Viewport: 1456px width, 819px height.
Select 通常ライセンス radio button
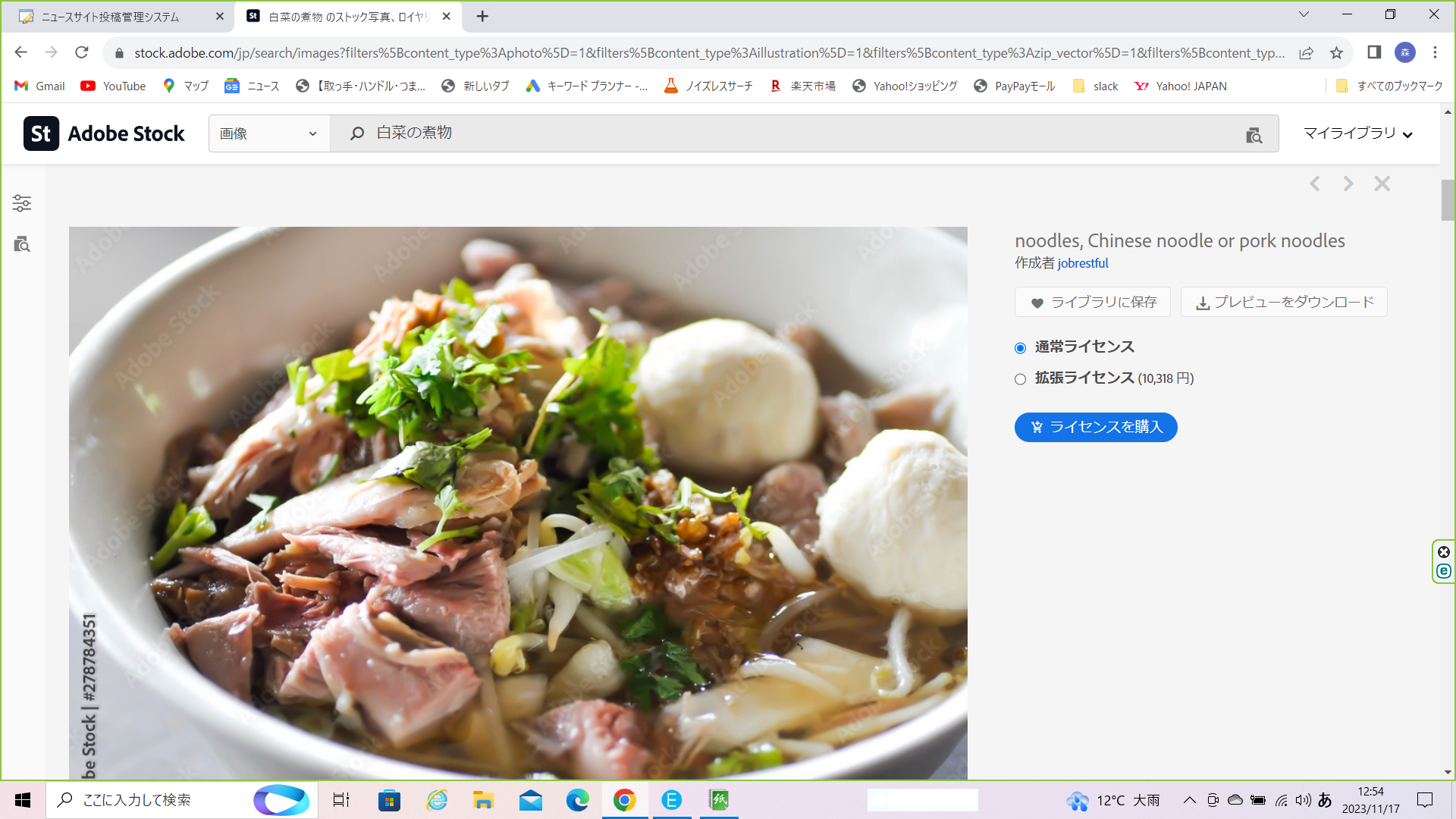tap(1020, 348)
